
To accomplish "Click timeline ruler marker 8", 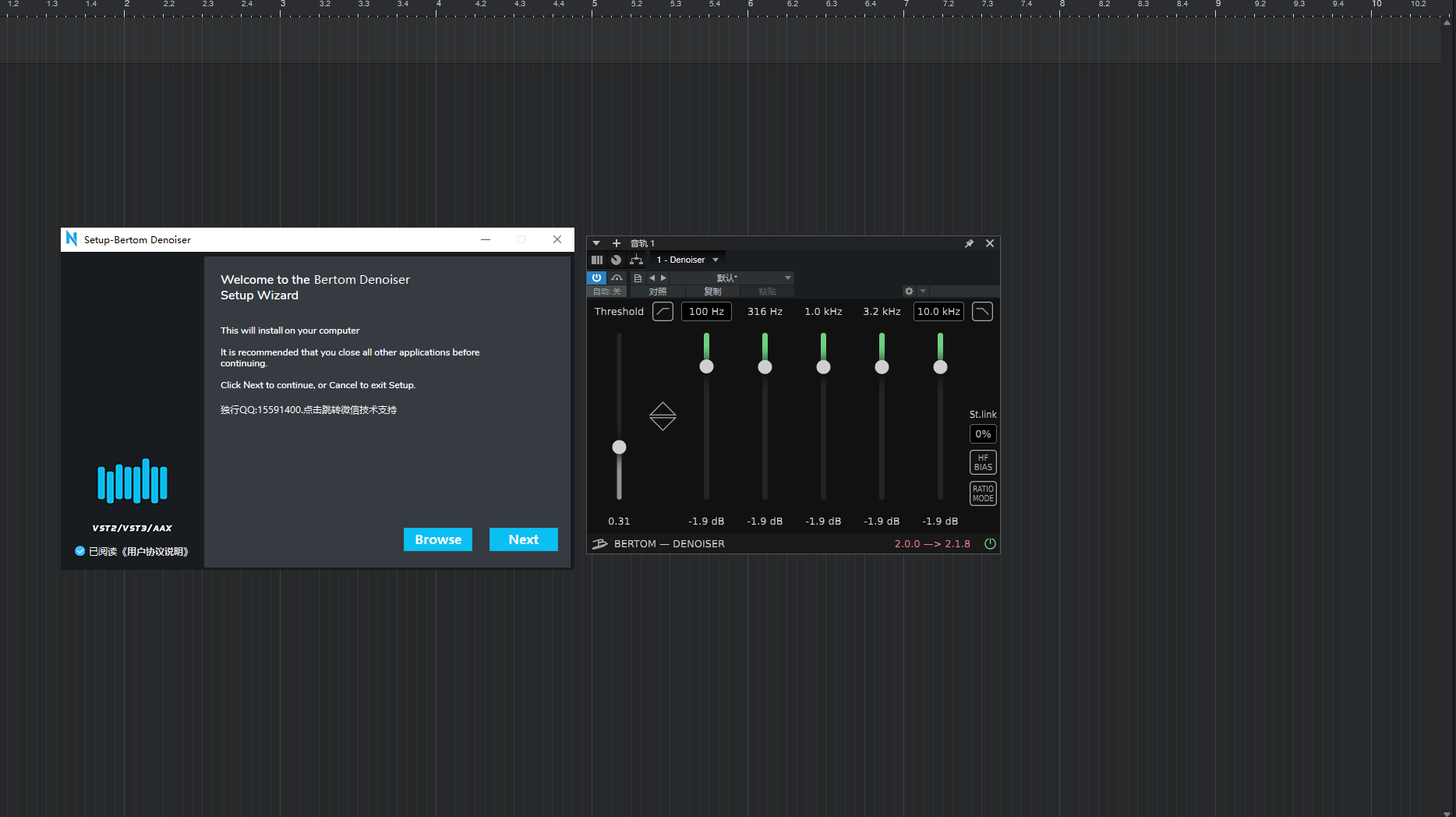I will coord(1062,5).
